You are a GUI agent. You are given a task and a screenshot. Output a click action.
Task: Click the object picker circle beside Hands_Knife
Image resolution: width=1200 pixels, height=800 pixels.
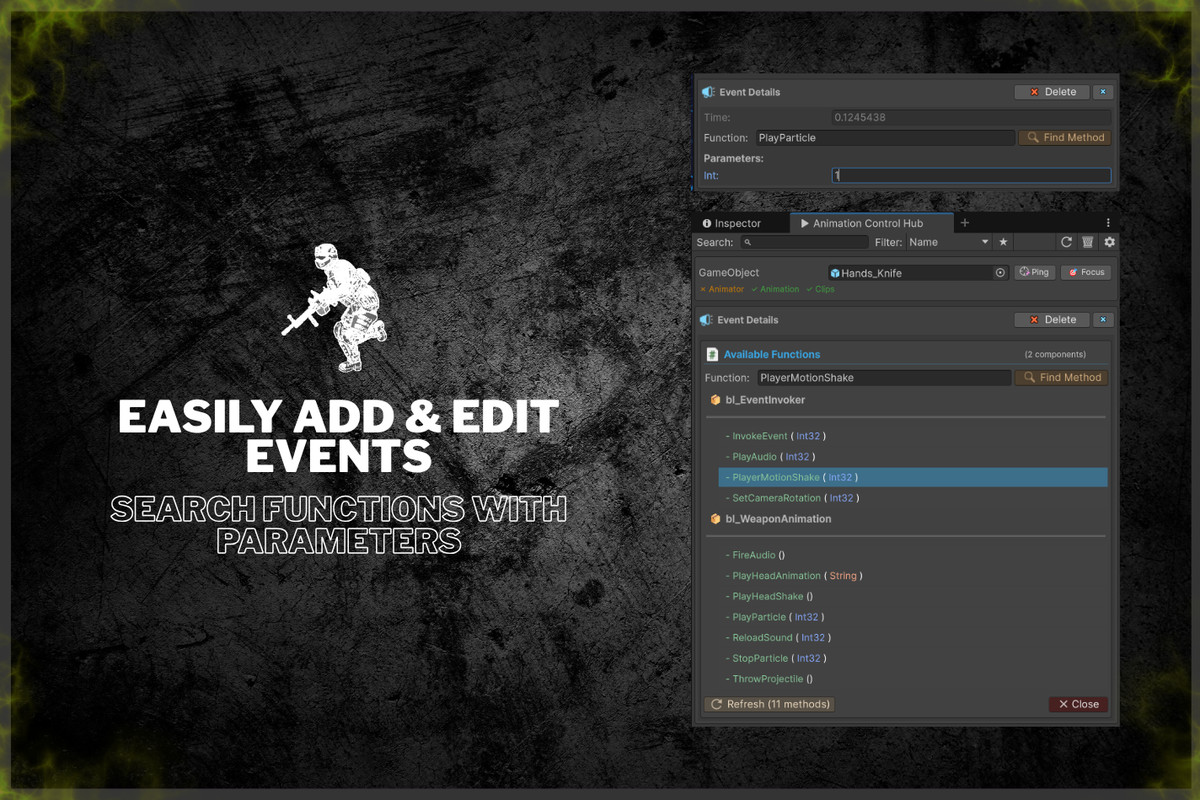point(1000,272)
